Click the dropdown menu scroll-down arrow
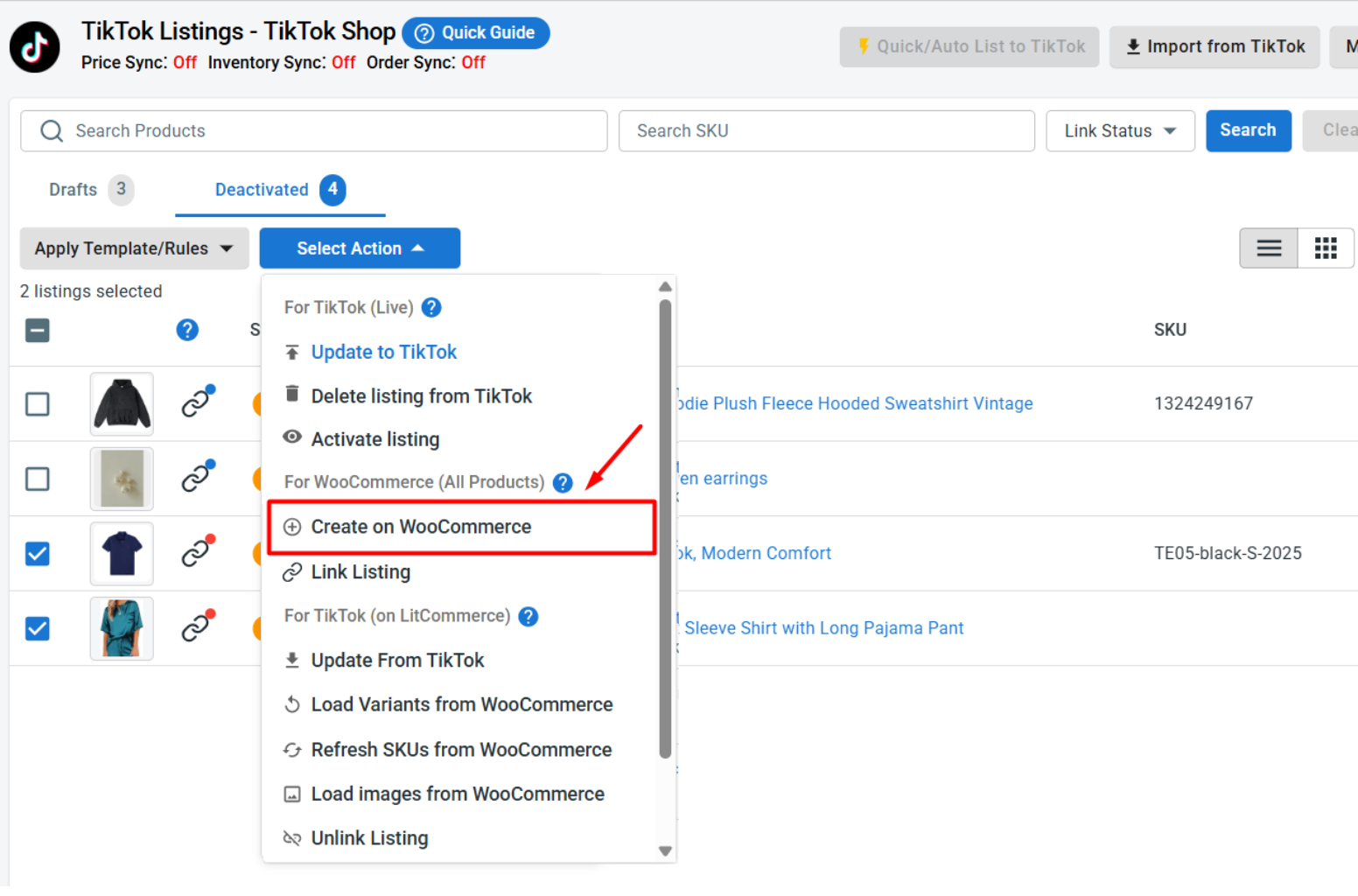Viewport: 1358px width, 896px height. tap(665, 850)
